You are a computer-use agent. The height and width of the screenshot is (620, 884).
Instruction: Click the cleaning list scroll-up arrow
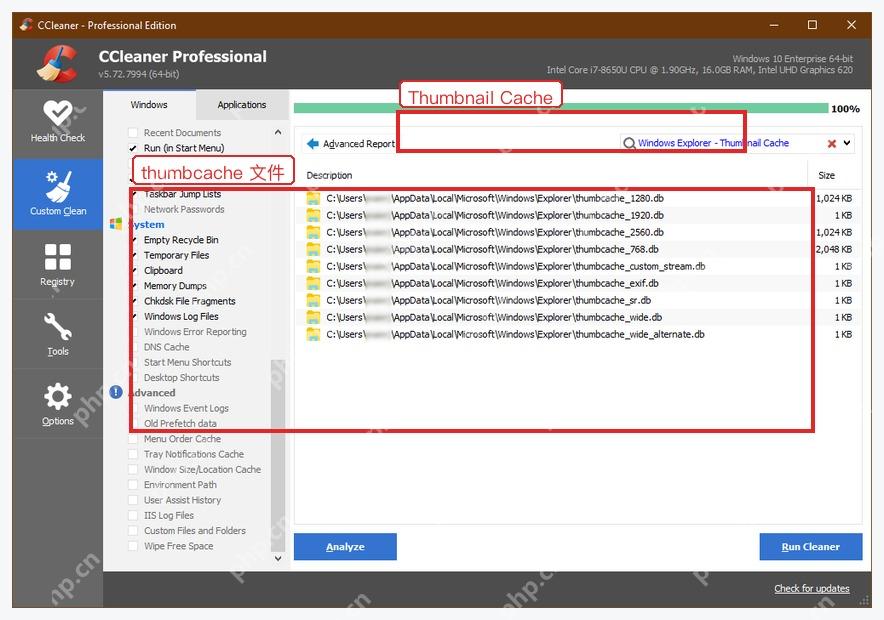(278, 132)
